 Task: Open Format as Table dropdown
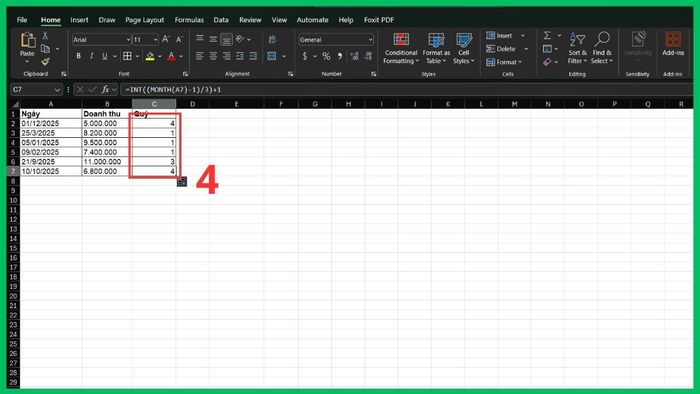[436, 49]
